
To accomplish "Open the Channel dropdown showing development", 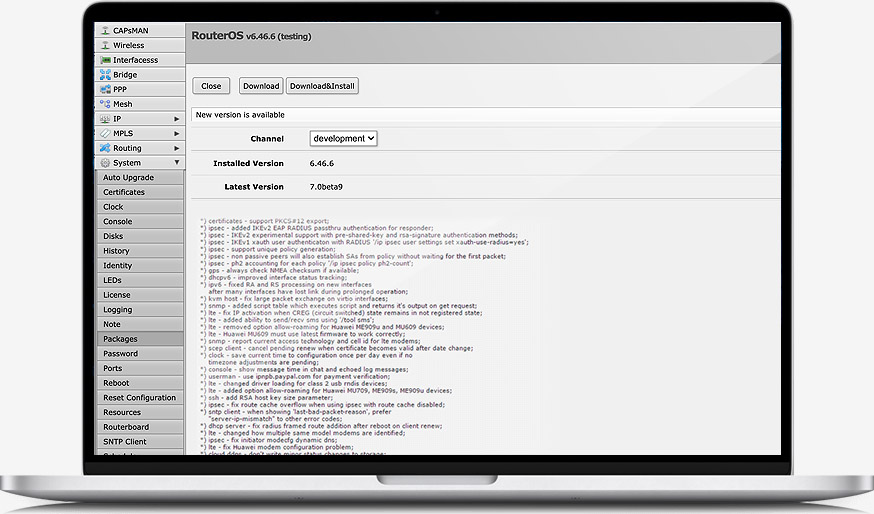I will [343, 138].
